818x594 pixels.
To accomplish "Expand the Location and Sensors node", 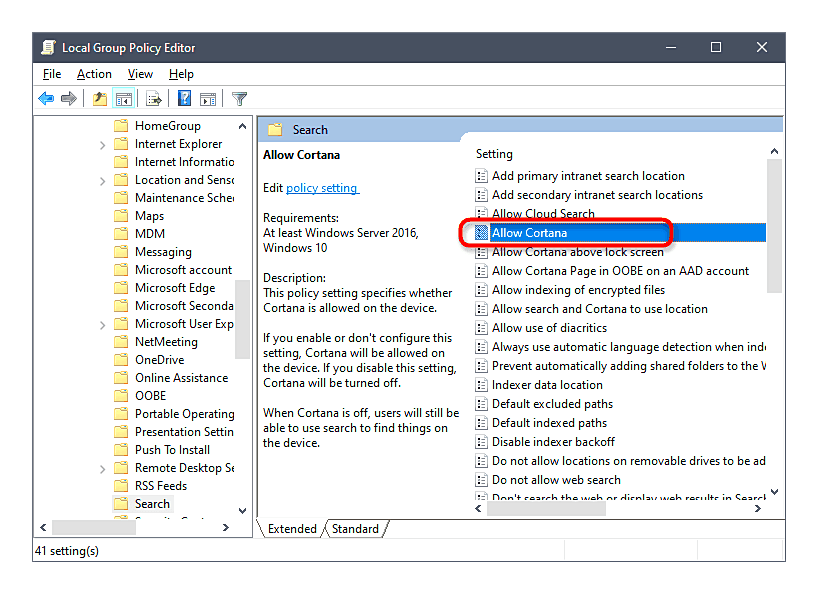I will click(103, 181).
